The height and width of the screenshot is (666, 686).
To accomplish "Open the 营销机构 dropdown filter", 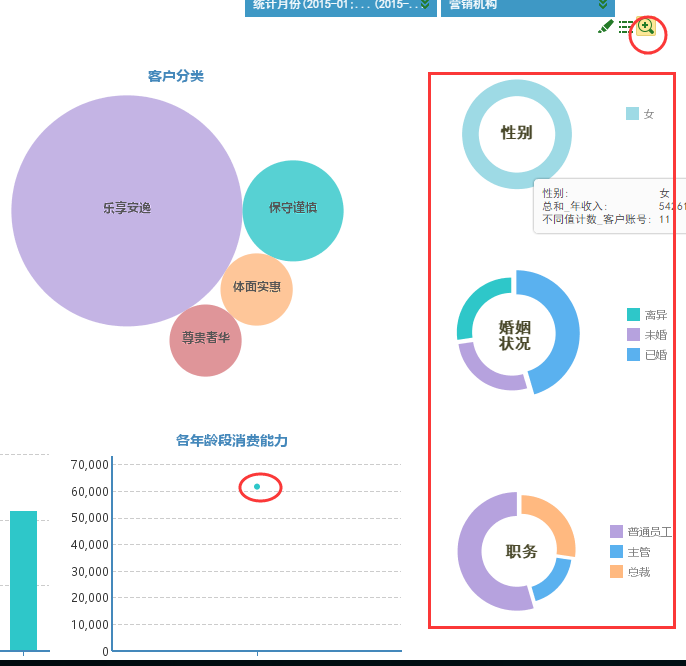I will point(528,6).
